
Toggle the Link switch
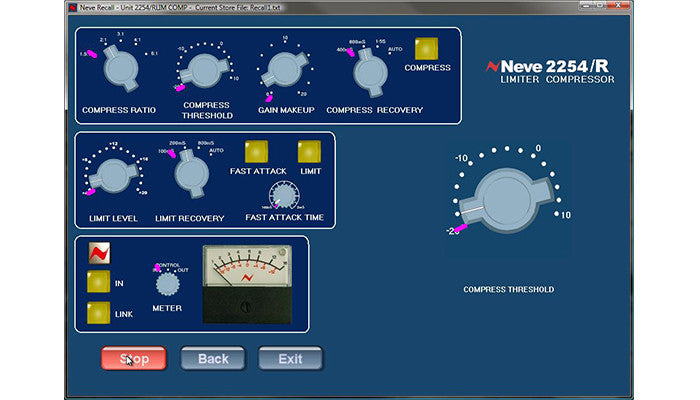pyautogui.click(x=99, y=313)
